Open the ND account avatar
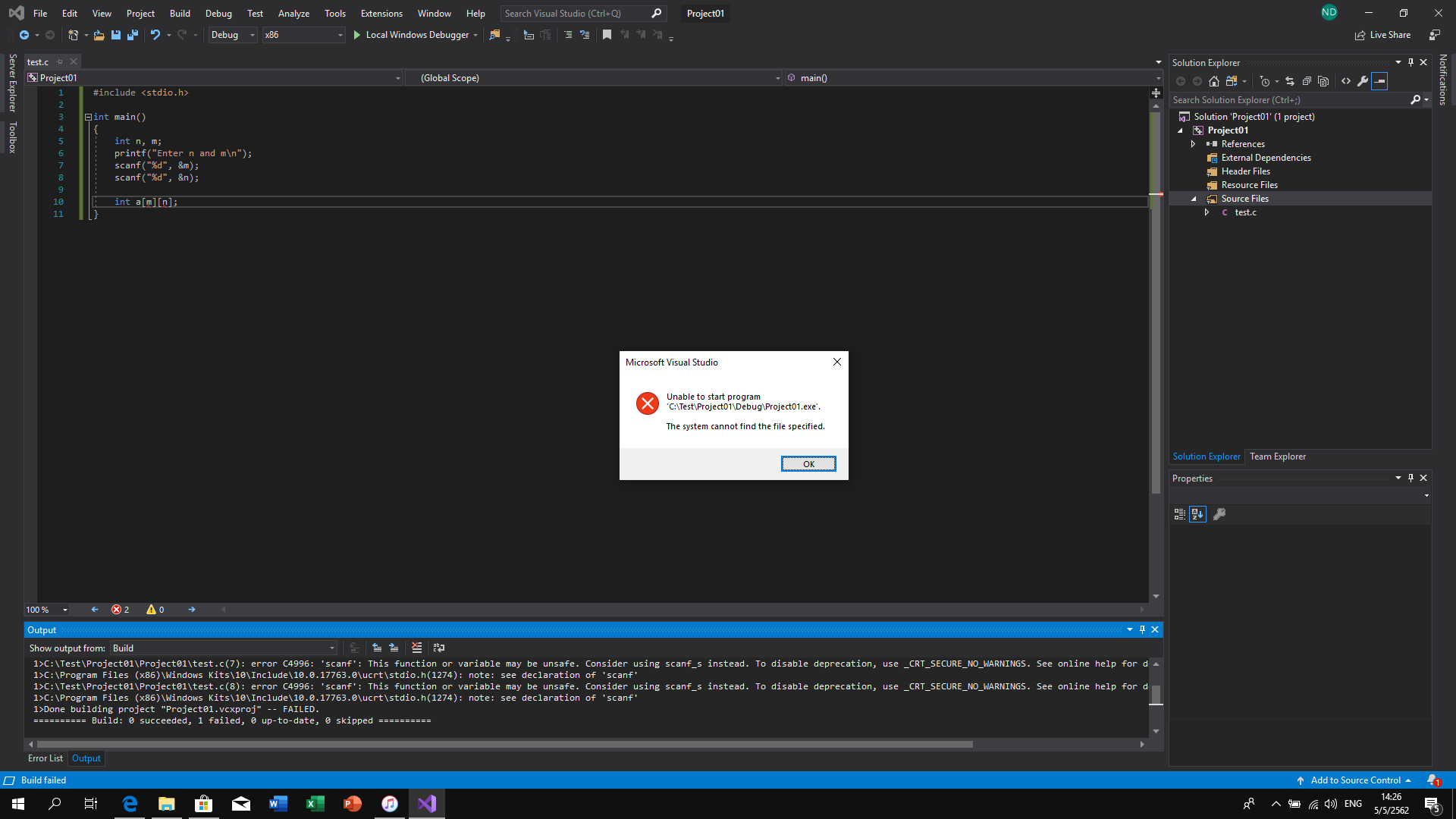 1329,12
